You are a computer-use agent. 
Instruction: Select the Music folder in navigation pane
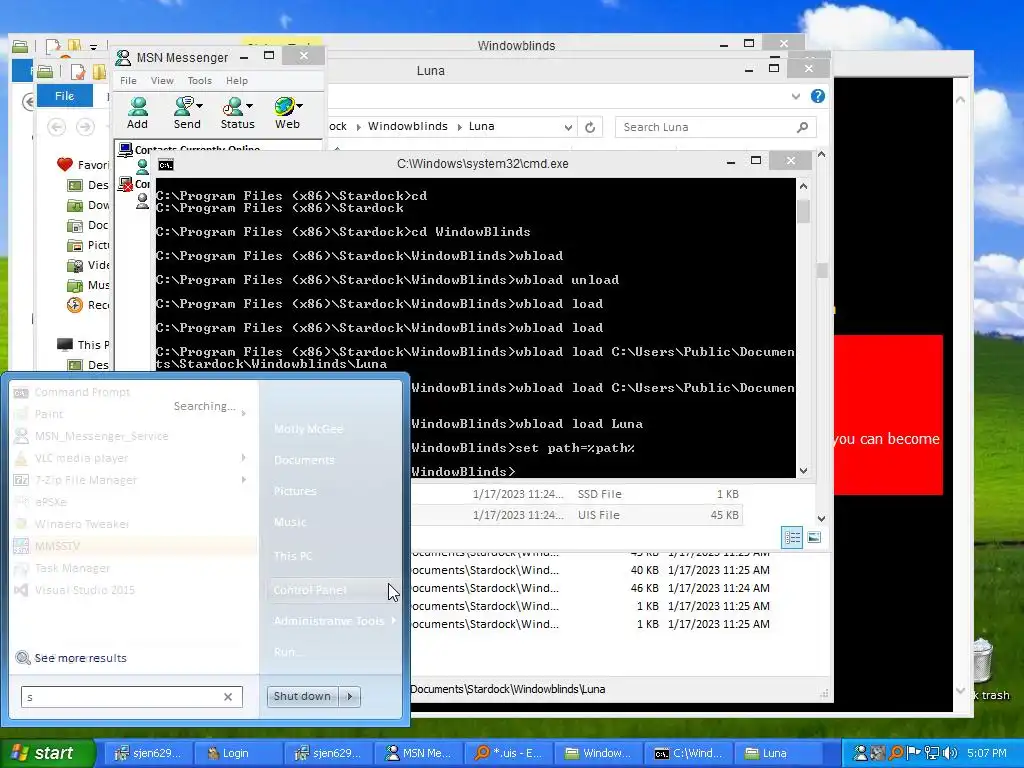pyautogui.click(x=88, y=285)
